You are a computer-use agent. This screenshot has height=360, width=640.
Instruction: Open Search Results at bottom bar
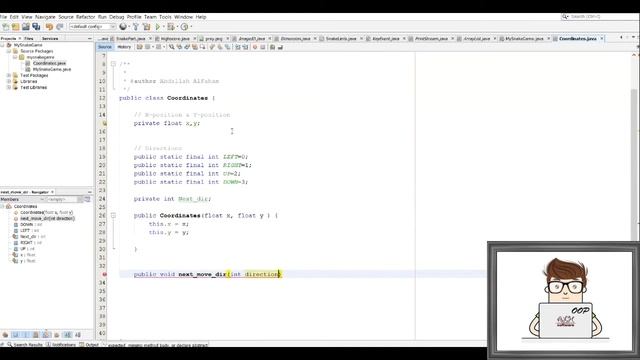[x=25, y=345]
